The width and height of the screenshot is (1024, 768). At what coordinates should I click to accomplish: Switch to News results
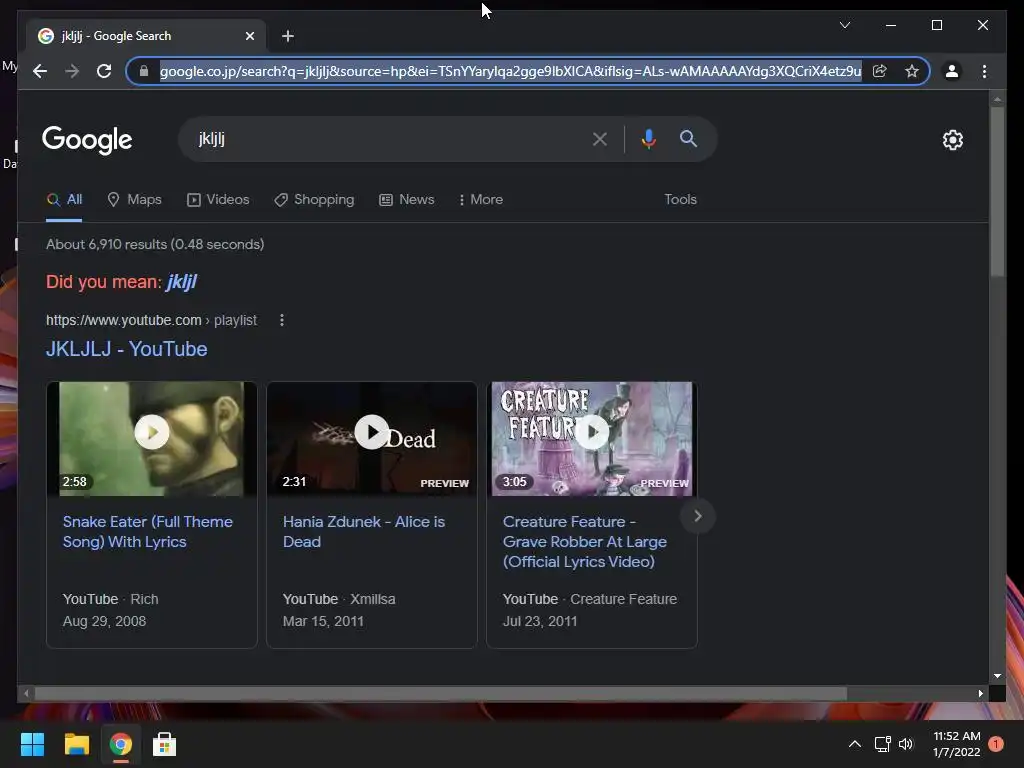tap(407, 199)
